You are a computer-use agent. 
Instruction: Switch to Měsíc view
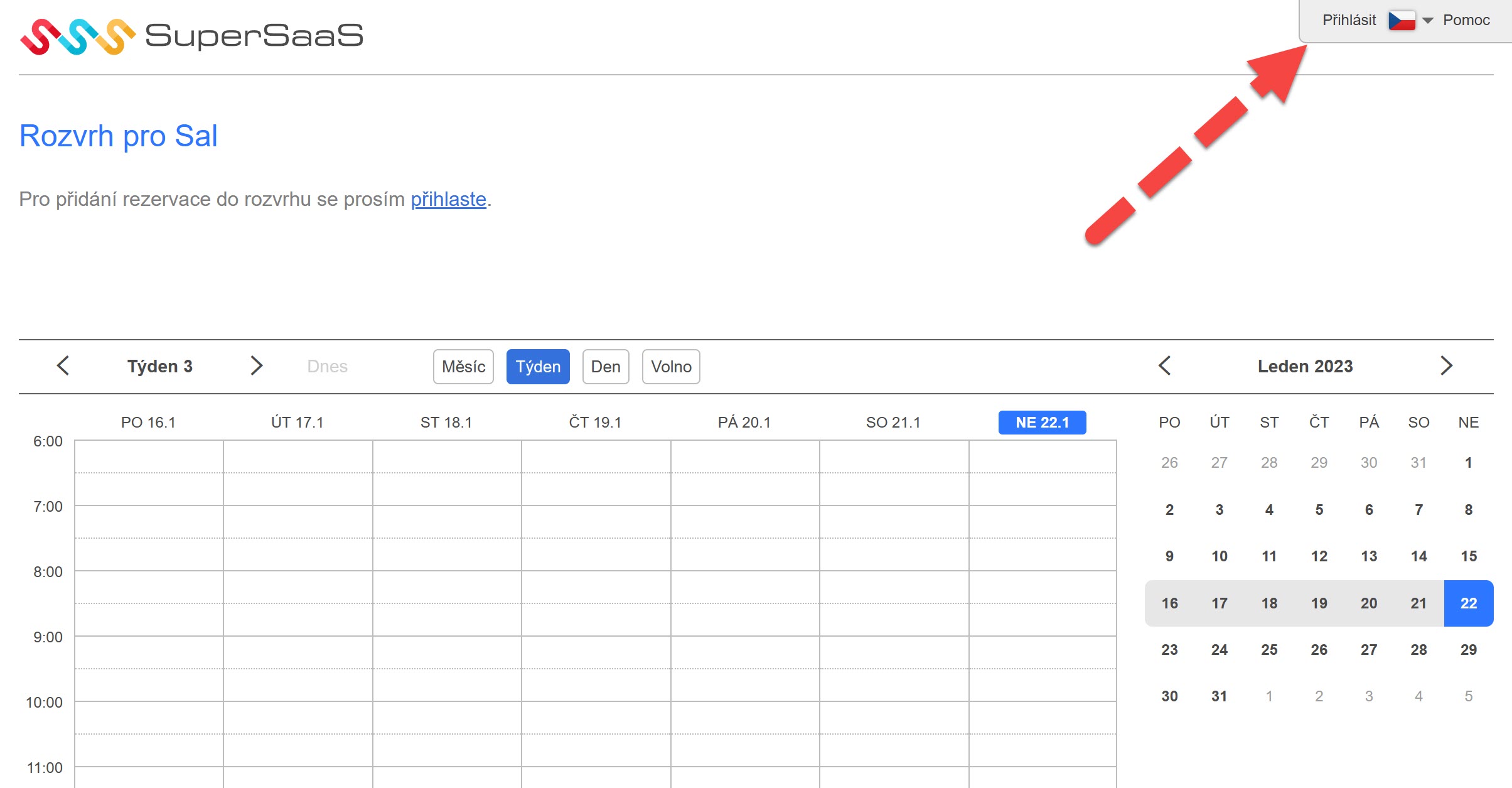(463, 367)
